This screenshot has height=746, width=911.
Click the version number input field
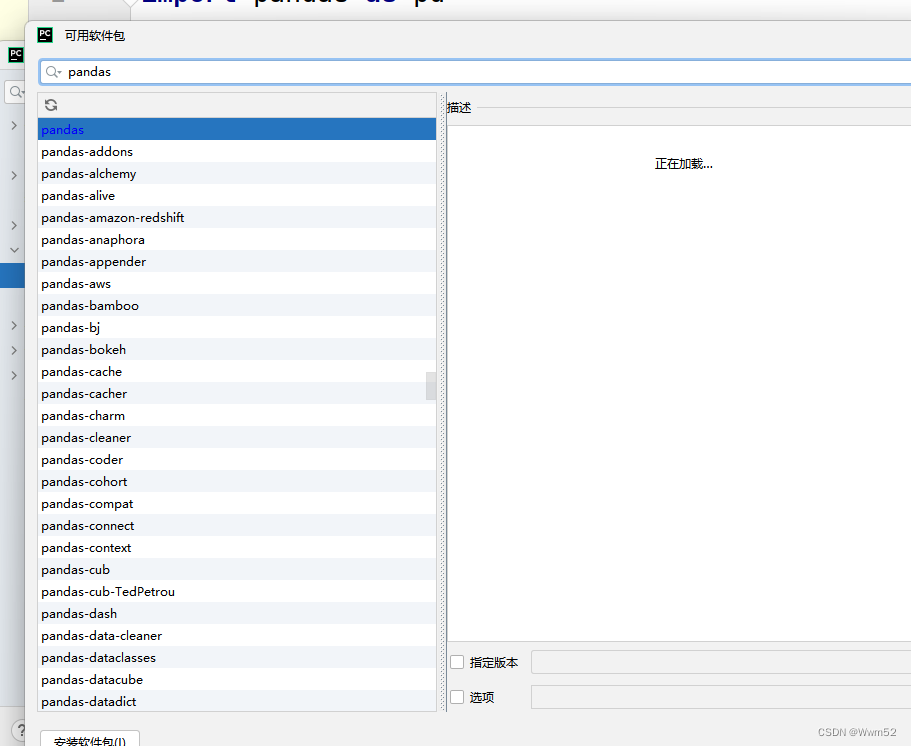pyautogui.click(x=720, y=661)
